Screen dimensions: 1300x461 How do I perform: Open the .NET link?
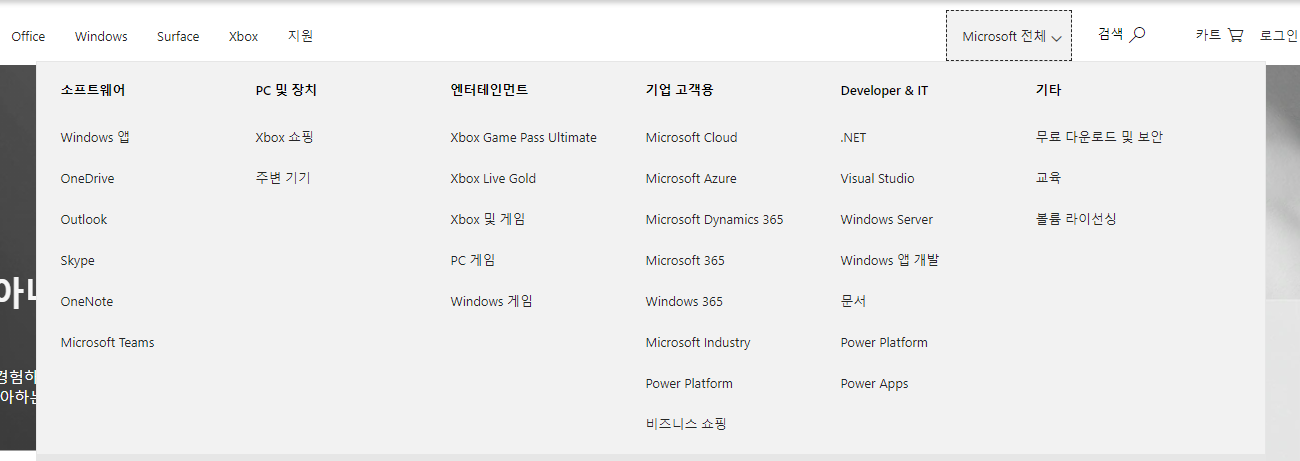(x=853, y=137)
